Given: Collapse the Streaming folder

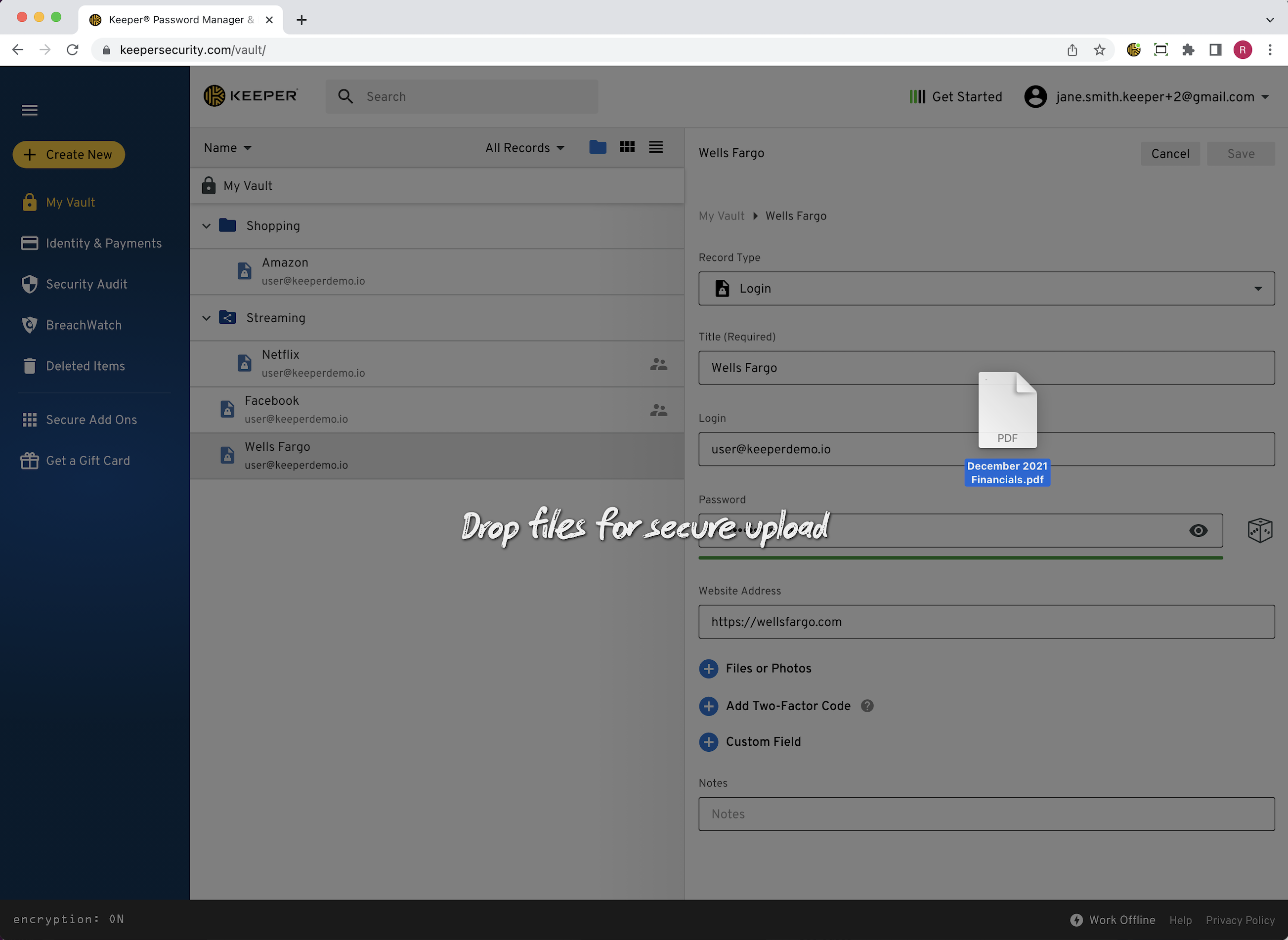Looking at the screenshot, I should point(207,318).
